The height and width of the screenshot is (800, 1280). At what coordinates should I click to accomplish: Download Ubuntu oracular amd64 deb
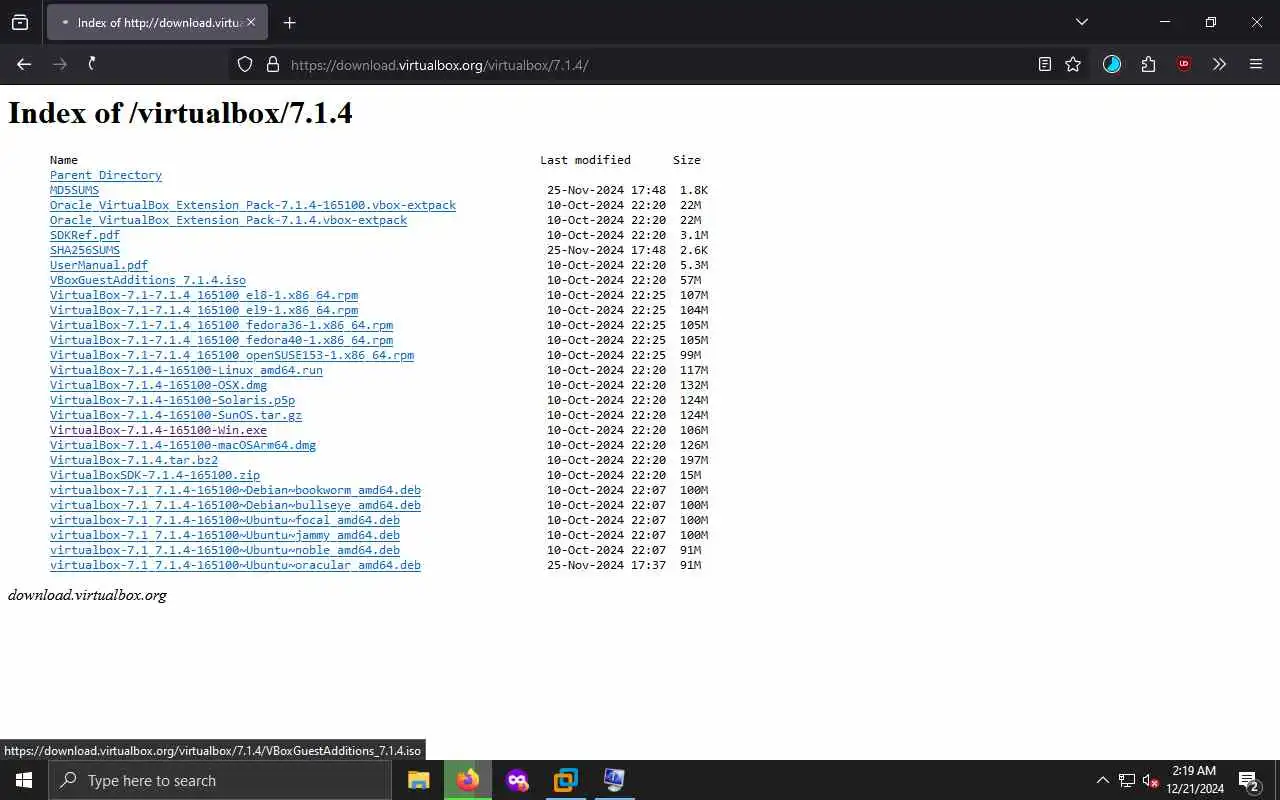(x=235, y=565)
